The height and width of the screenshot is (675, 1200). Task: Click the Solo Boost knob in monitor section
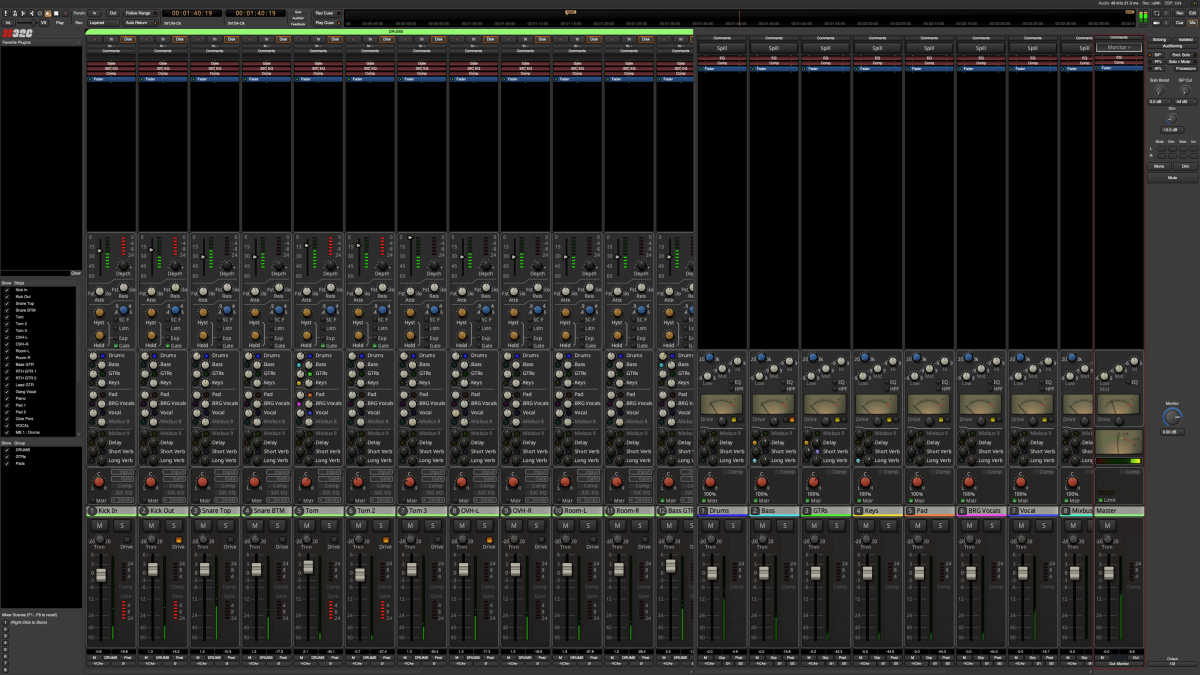point(1159,91)
